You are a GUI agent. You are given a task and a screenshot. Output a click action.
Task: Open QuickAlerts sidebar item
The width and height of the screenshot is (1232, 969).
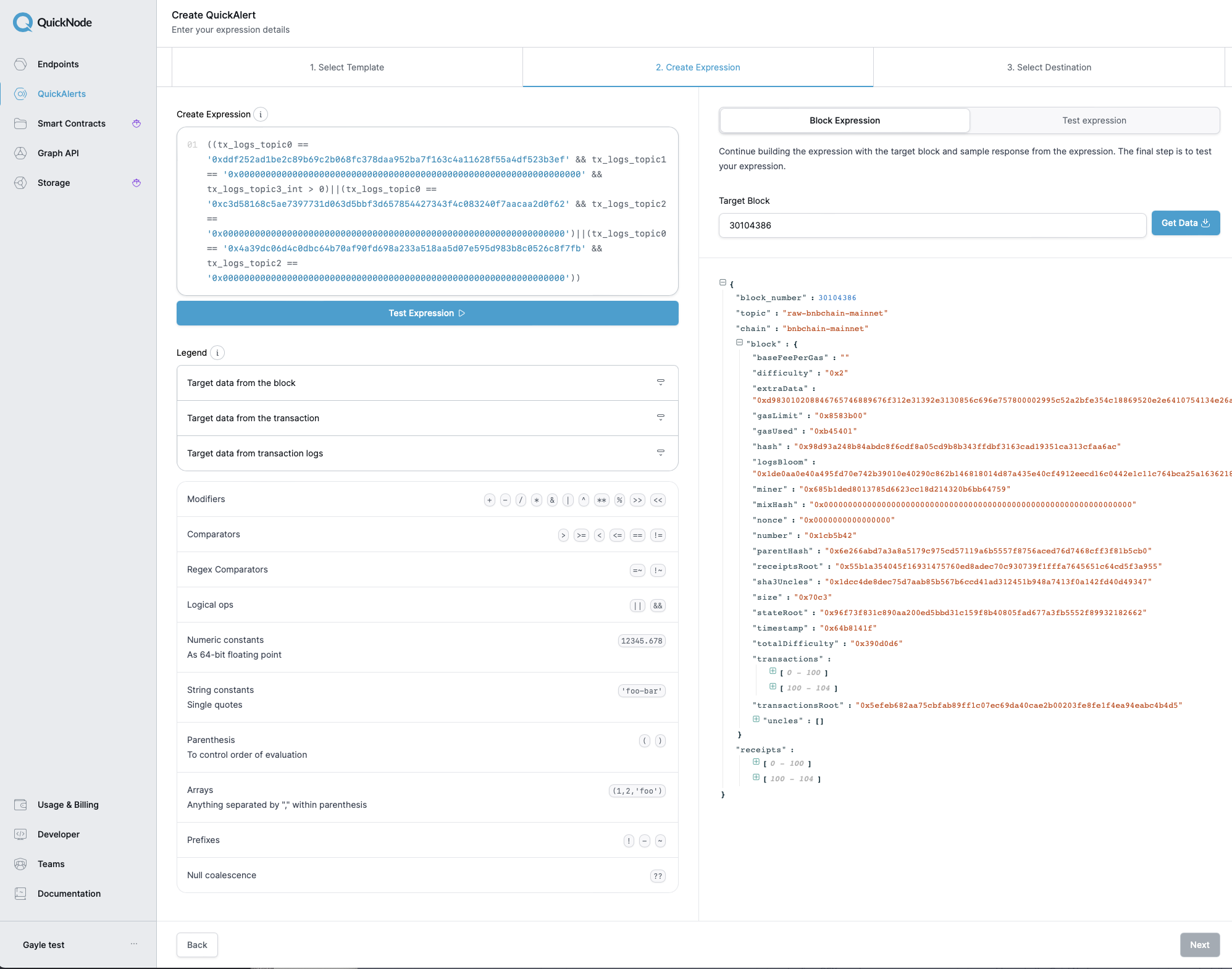61,94
